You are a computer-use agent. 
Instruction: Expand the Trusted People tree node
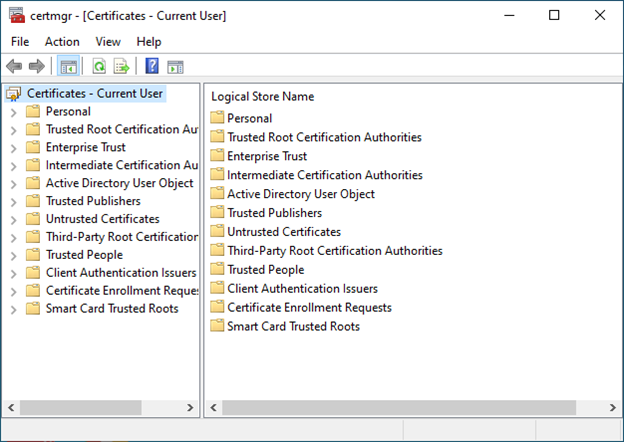(13, 255)
